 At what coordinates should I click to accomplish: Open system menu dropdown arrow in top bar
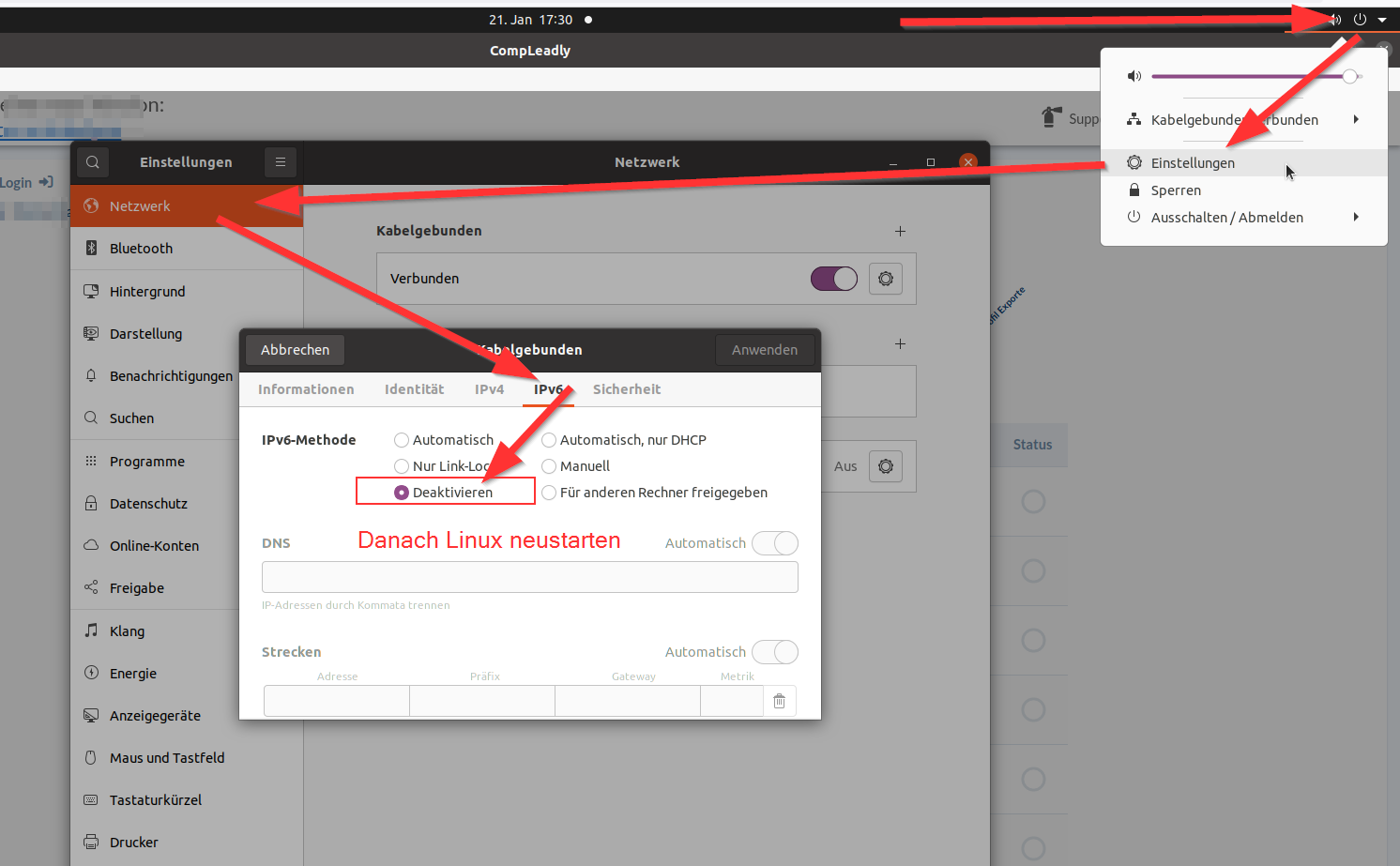(x=1382, y=20)
